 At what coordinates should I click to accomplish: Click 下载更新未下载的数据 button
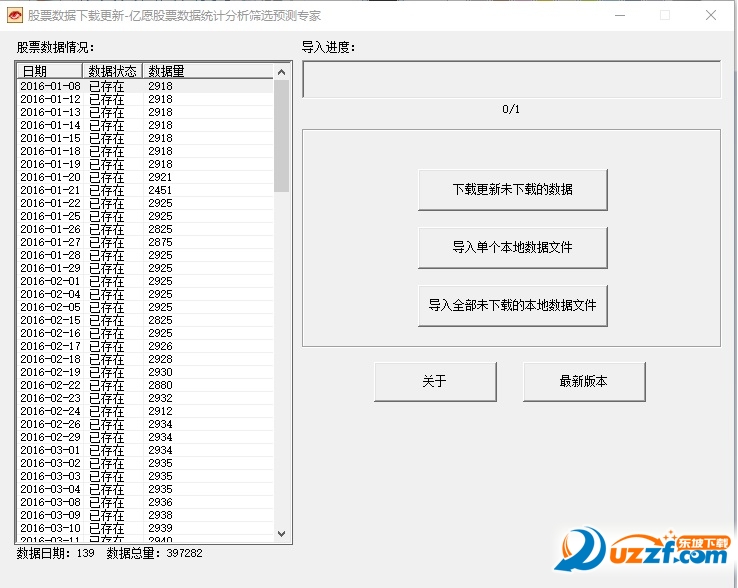click(513, 190)
